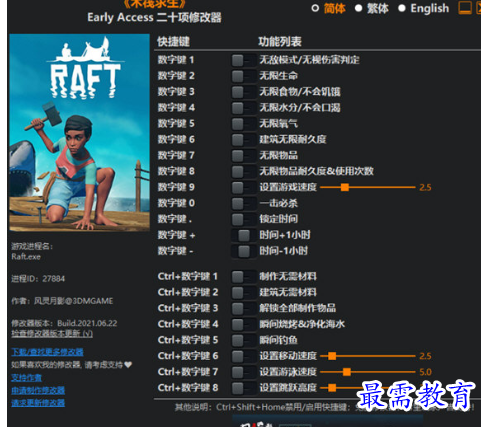
Task: Select the 简体 language option
Action: [x=329, y=8]
